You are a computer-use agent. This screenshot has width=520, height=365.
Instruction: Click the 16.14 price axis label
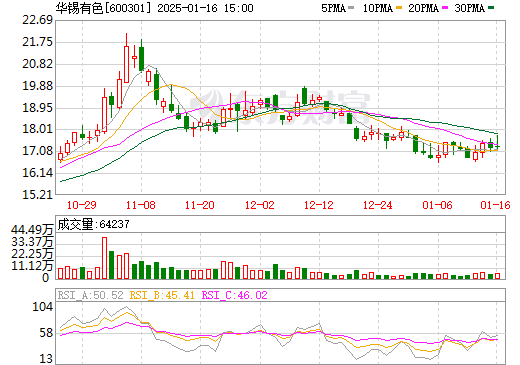(x=37, y=173)
